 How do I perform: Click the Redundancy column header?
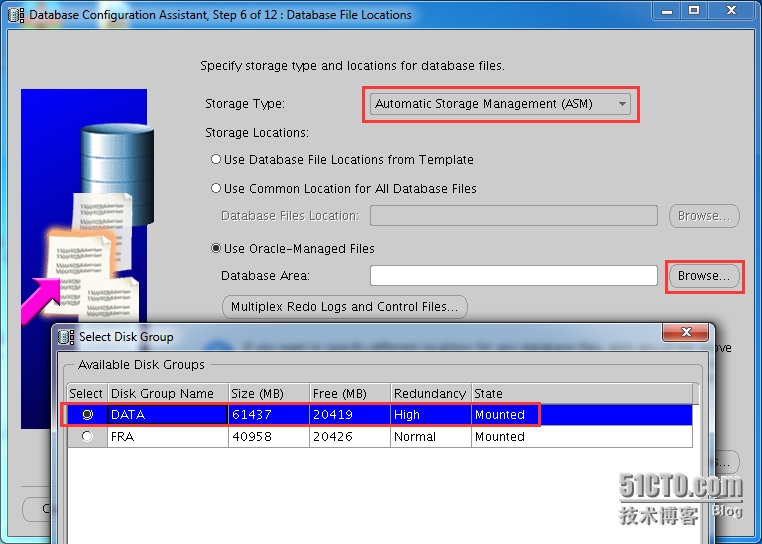tap(431, 393)
